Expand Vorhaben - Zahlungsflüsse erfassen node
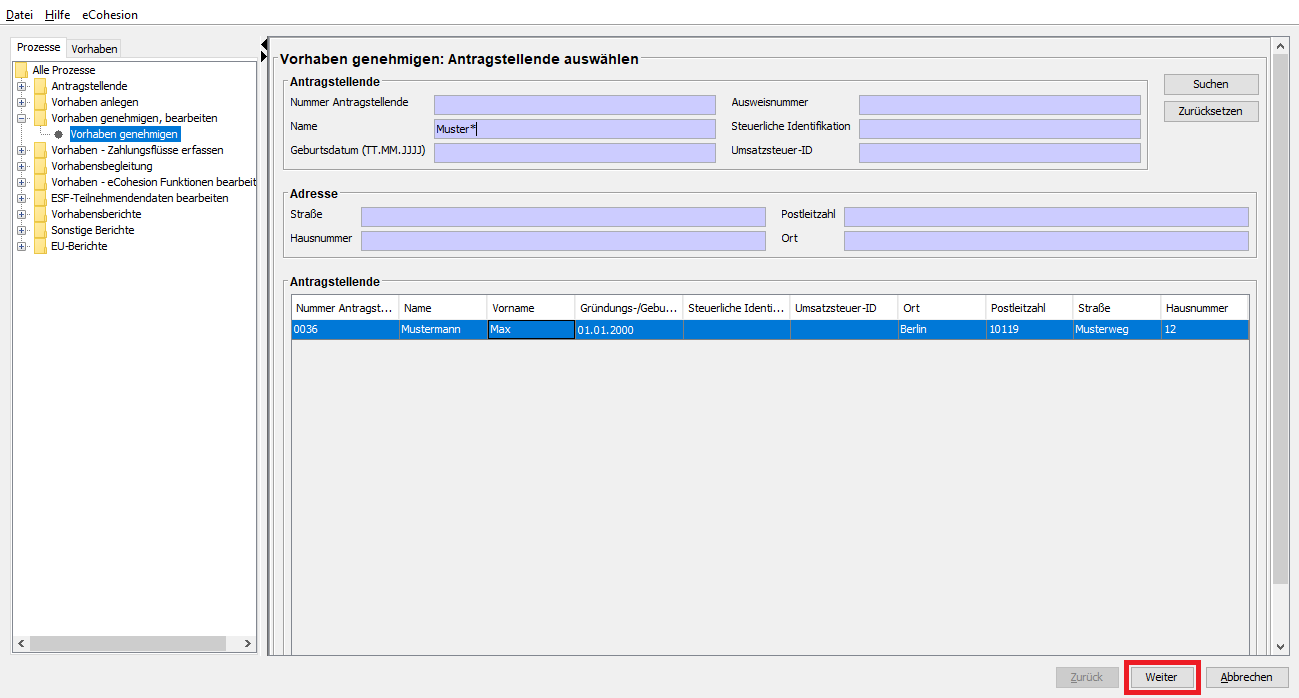The image size is (1299, 698). [21, 150]
